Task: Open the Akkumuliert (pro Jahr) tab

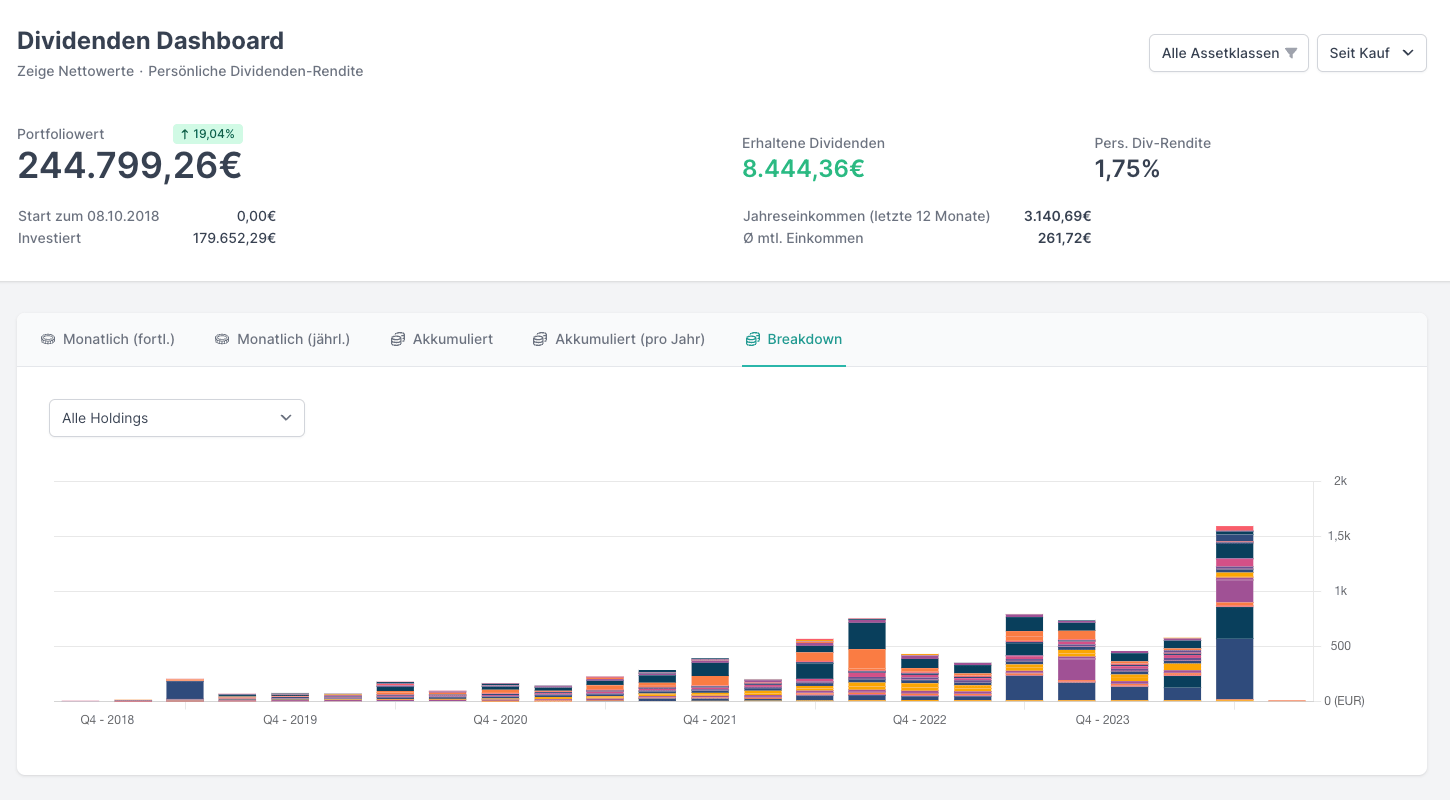Action: pyautogui.click(x=630, y=339)
